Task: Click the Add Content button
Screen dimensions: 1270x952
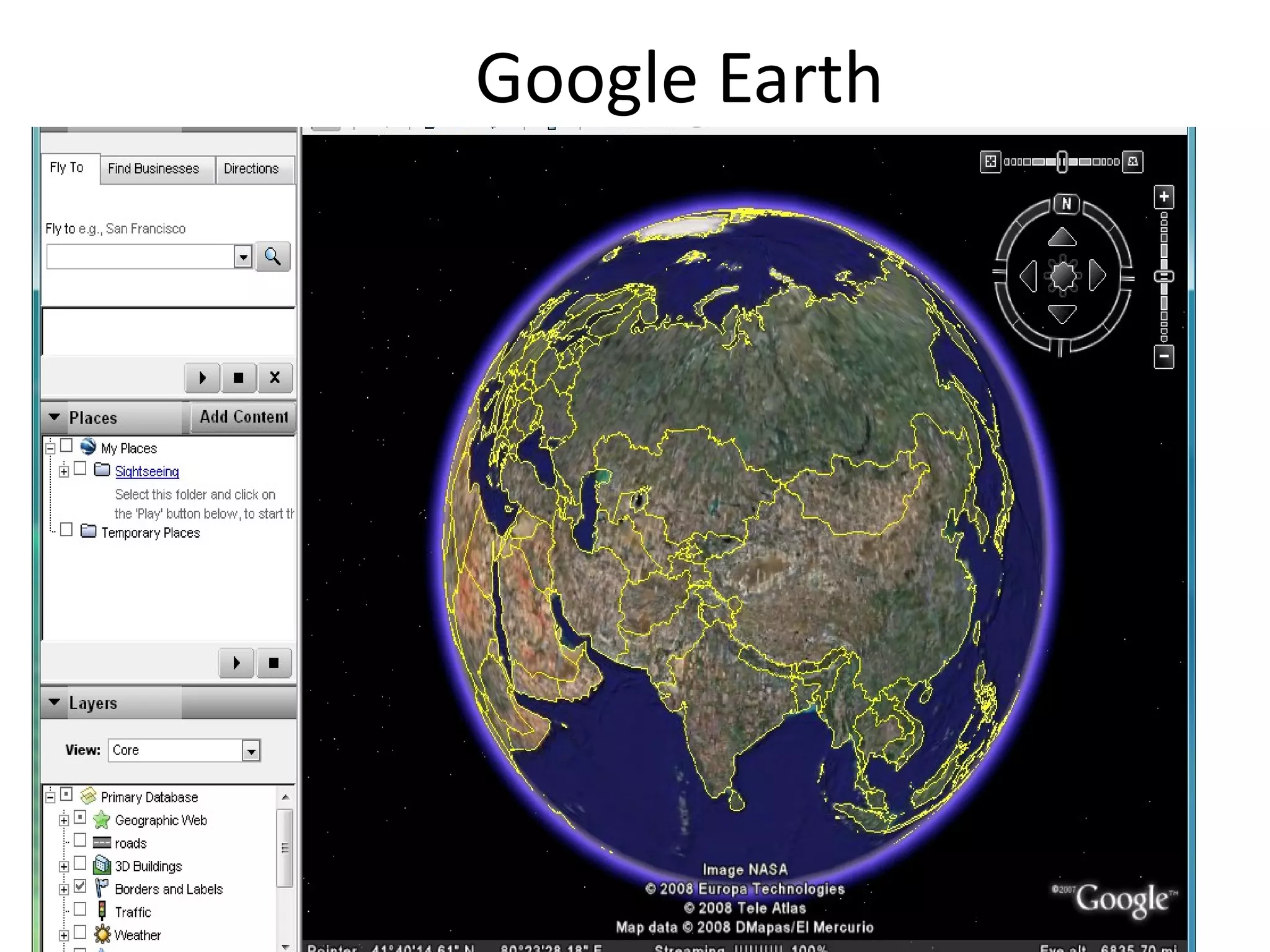Action: tap(244, 417)
